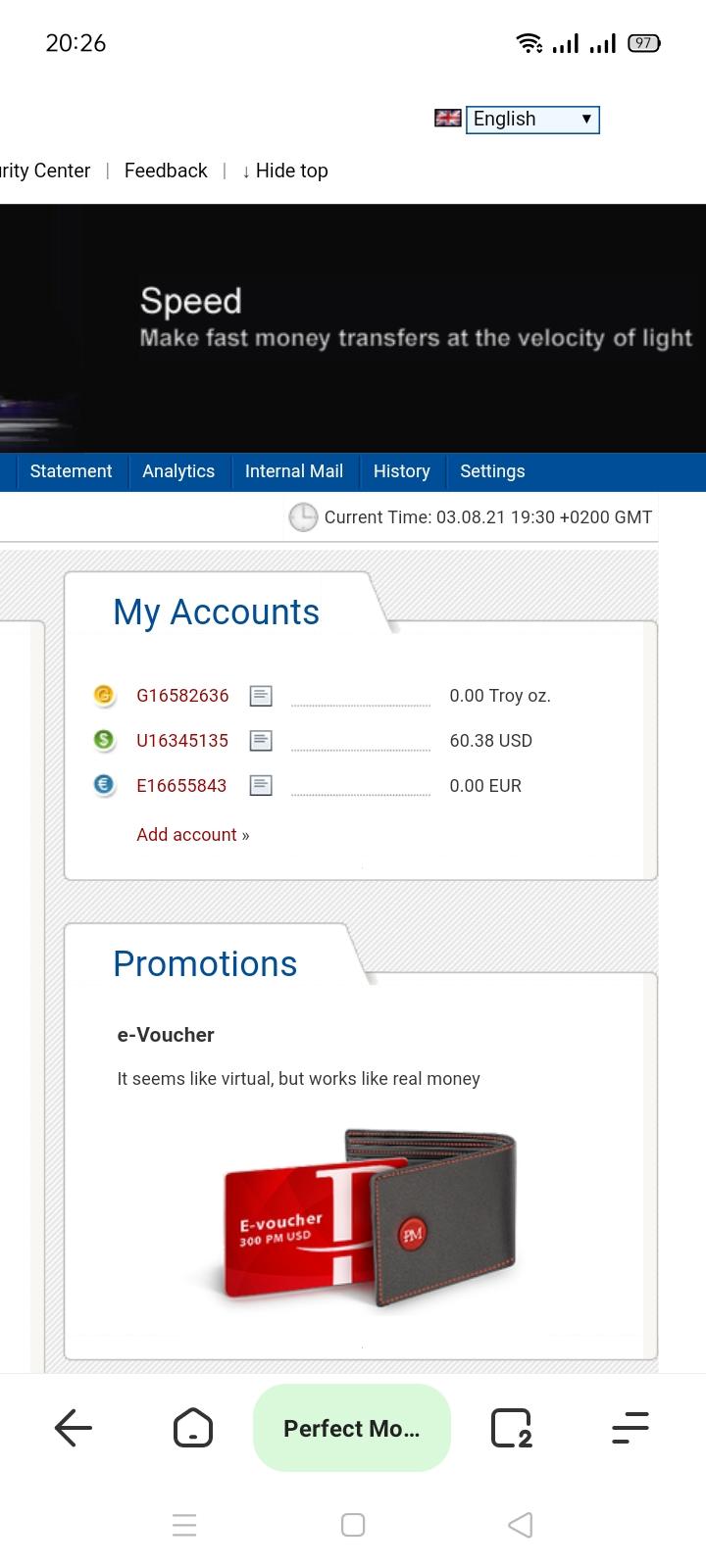Select the 60.38 USD balance
706x1568 pixels.
[491, 741]
